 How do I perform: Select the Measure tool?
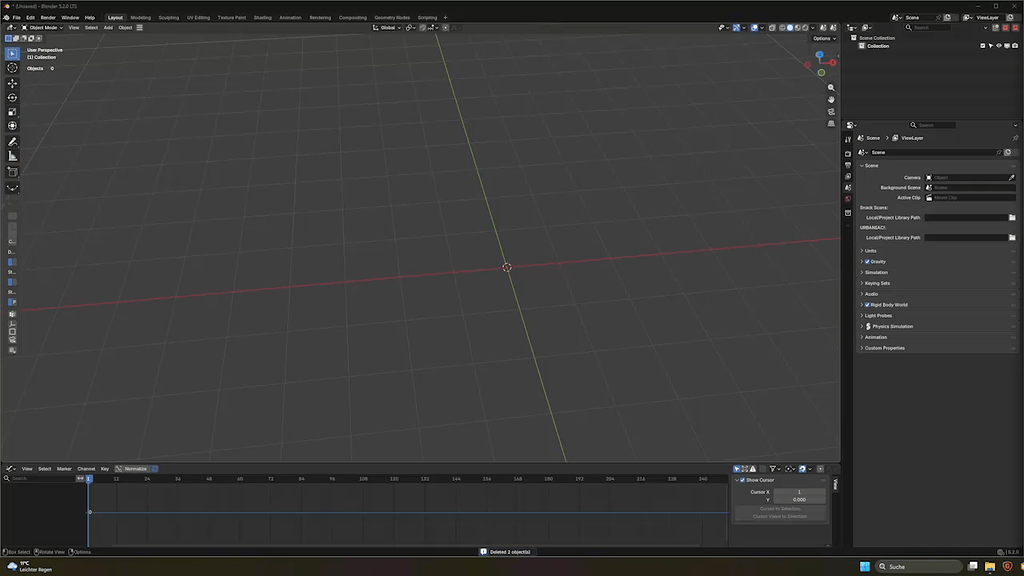(x=12, y=156)
